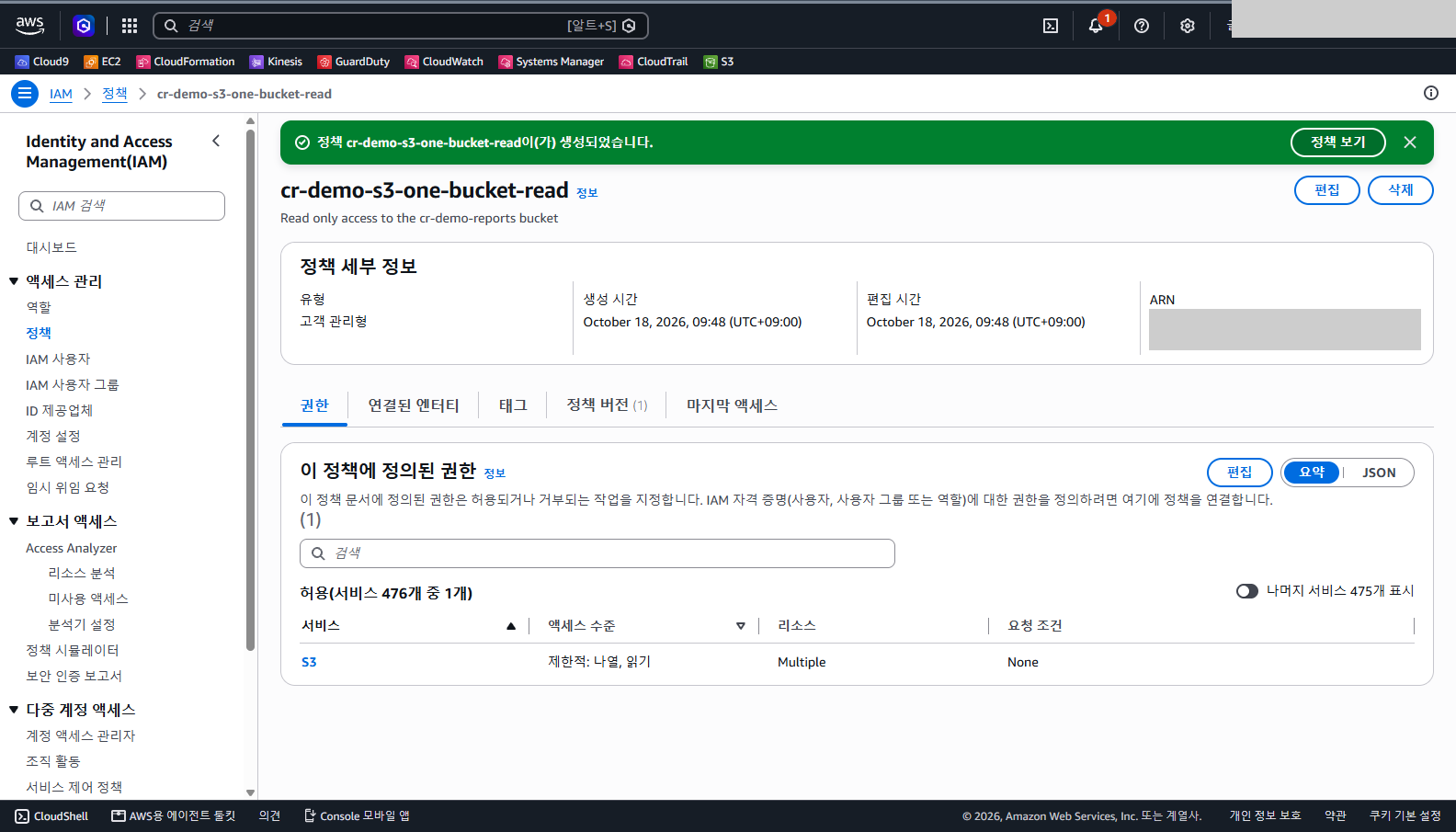Switch the permissions view to JSON
This screenshot has width=1456, height=832.
[1379, 473]
